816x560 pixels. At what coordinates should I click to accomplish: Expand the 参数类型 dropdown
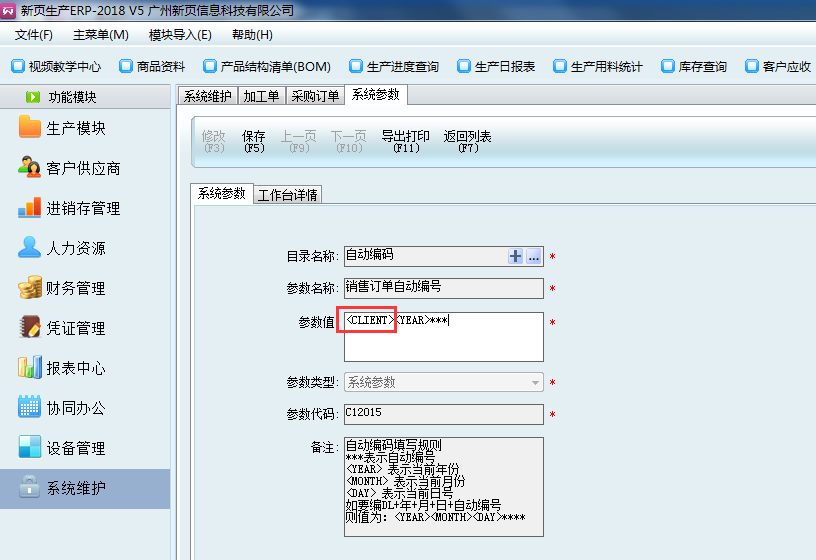(536, 382)
